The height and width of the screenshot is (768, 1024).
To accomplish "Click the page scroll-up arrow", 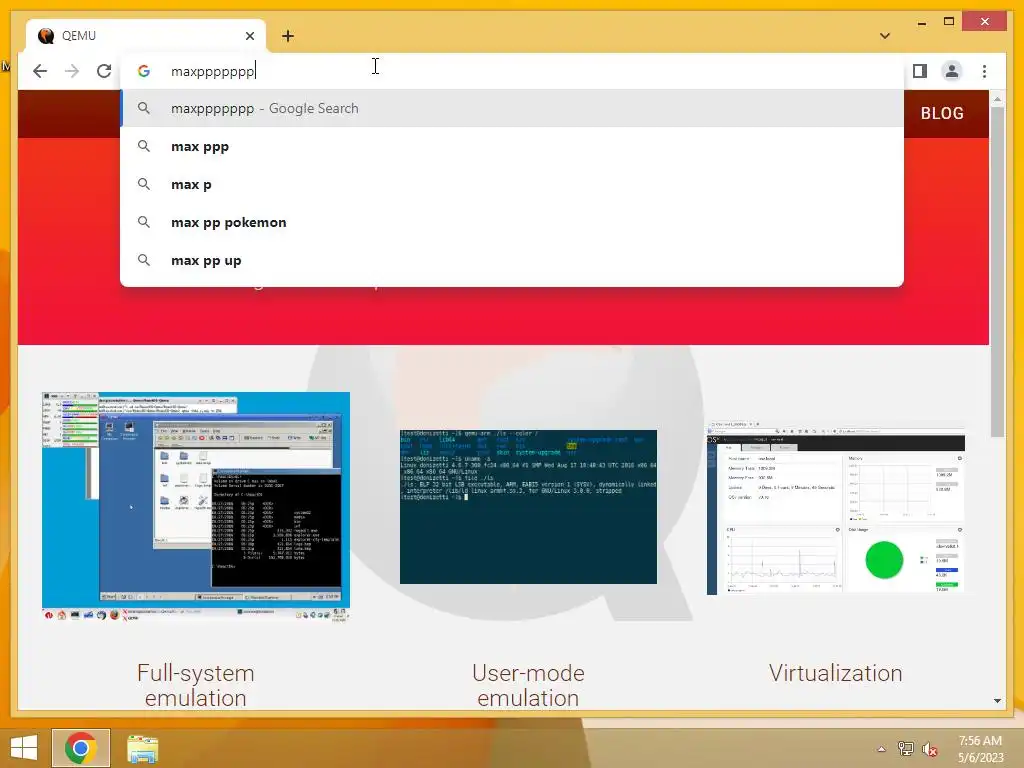I will (997, 99).
